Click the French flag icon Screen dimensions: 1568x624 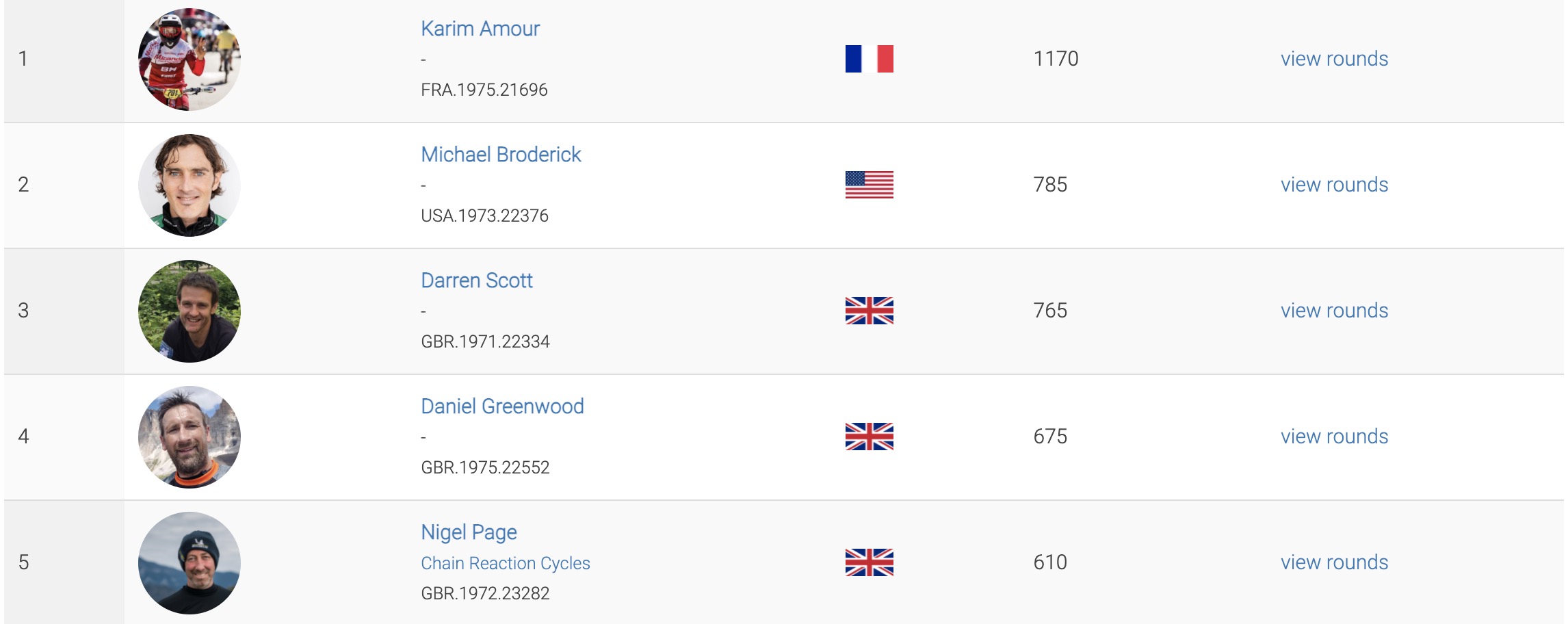(869, 59)
